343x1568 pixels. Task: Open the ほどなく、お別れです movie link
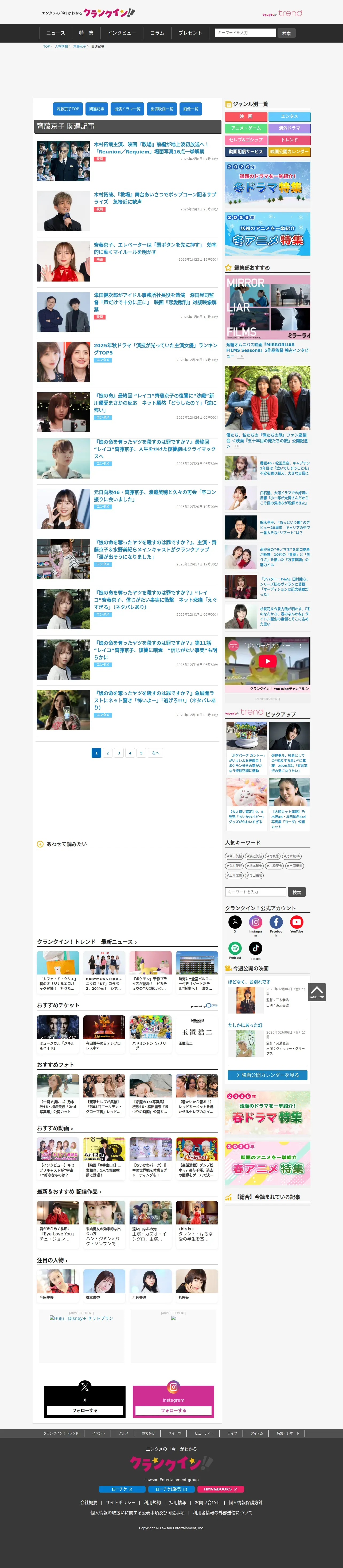click(x=249, y=982)
